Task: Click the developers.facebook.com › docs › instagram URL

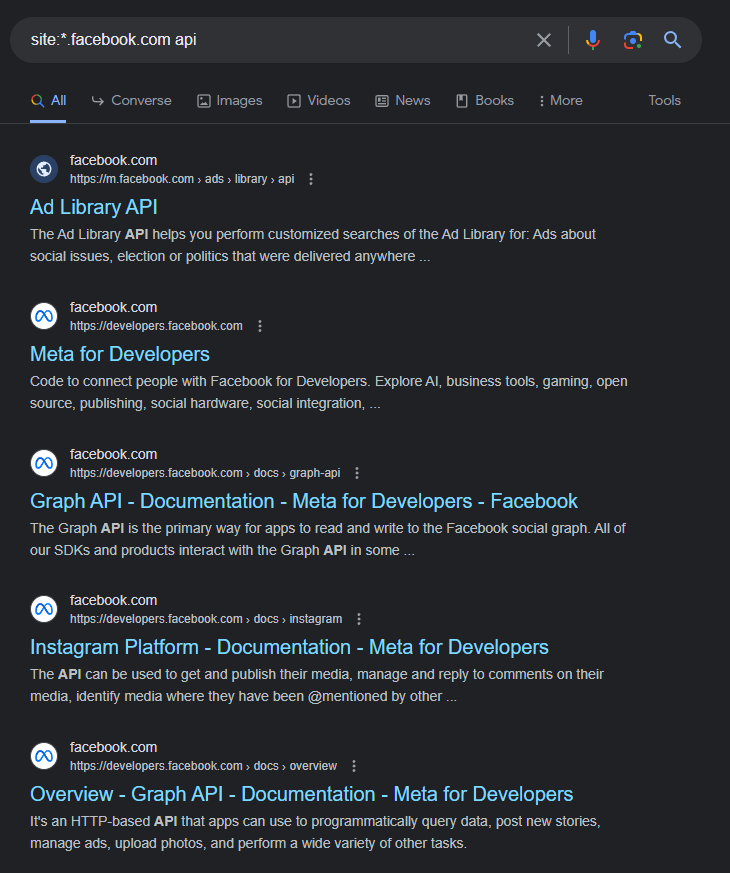Action: pyautogui.click(x=206, y=619)
